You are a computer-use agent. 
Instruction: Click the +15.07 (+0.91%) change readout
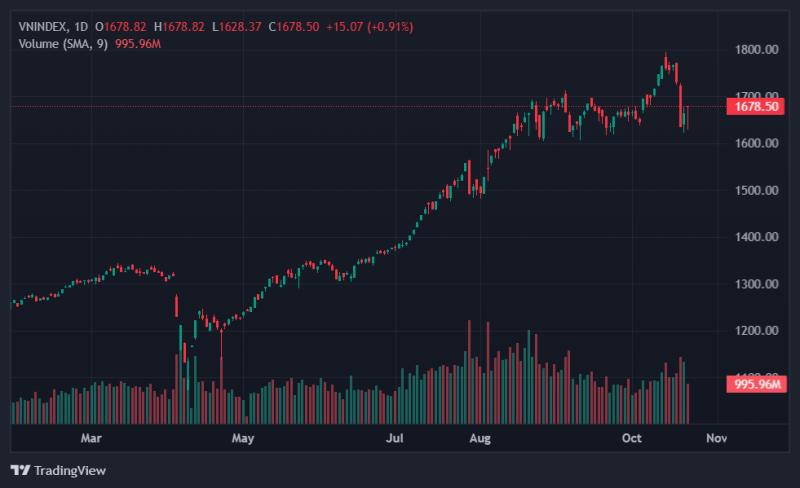tap(369, 27)
